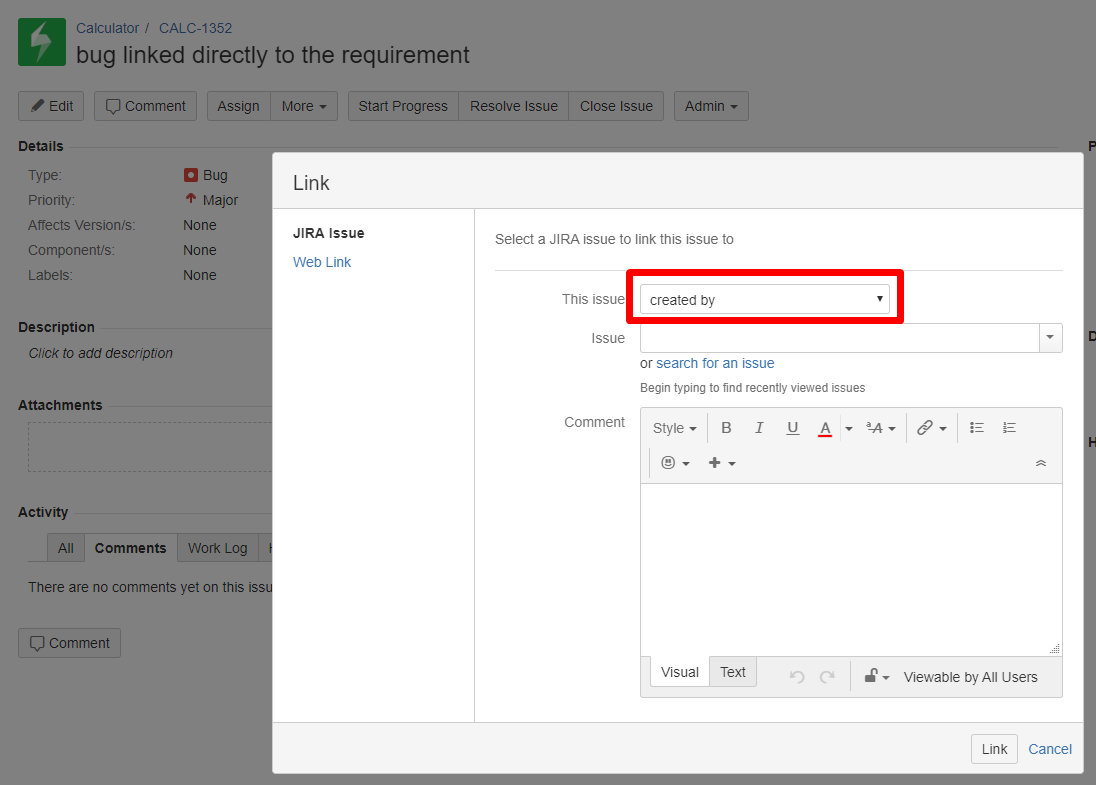Switch editor to Visual mode

tap(679, 672)
